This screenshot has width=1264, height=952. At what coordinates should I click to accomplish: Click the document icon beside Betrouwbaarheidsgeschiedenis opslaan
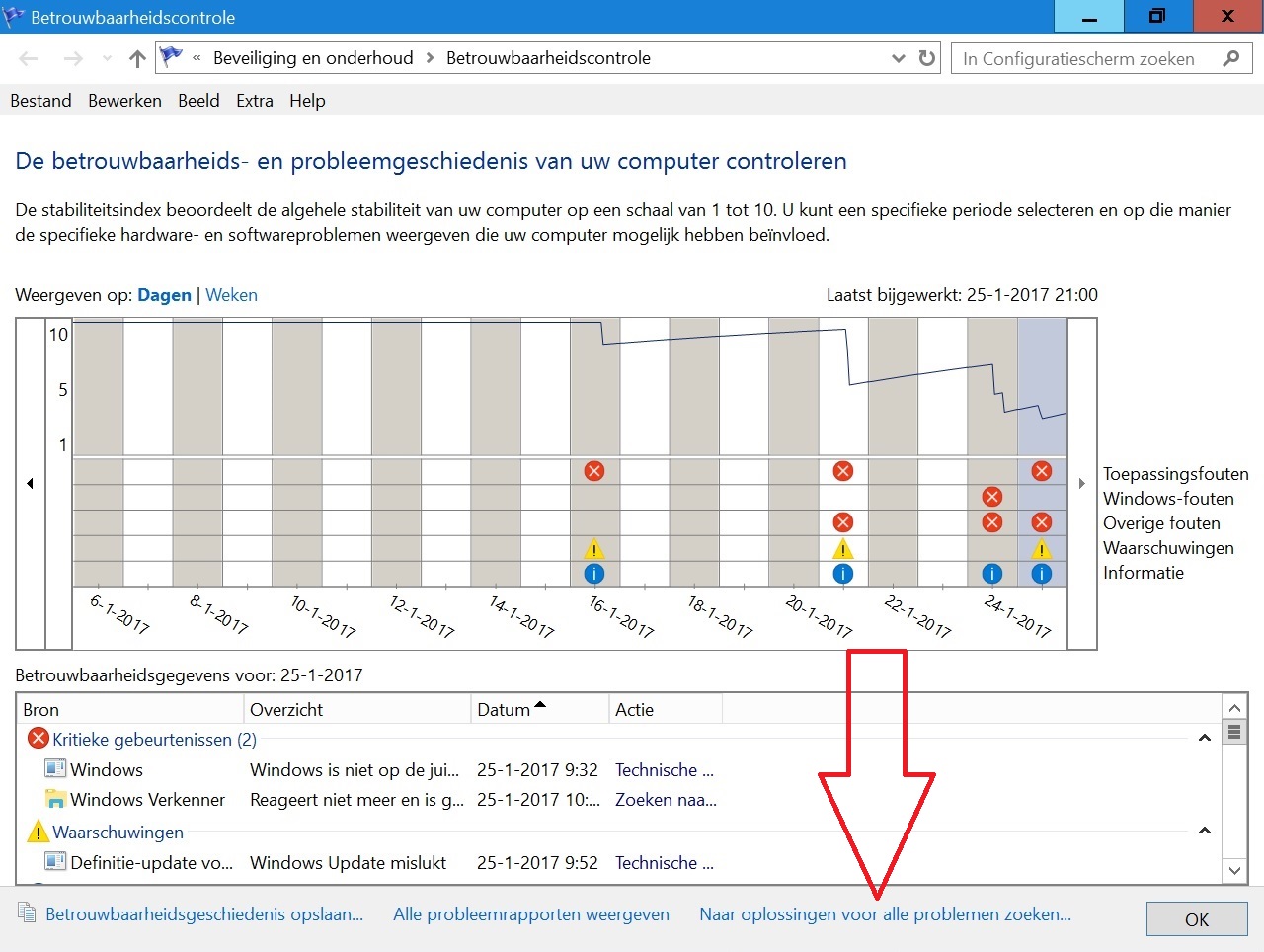click(x=28, y=912)
